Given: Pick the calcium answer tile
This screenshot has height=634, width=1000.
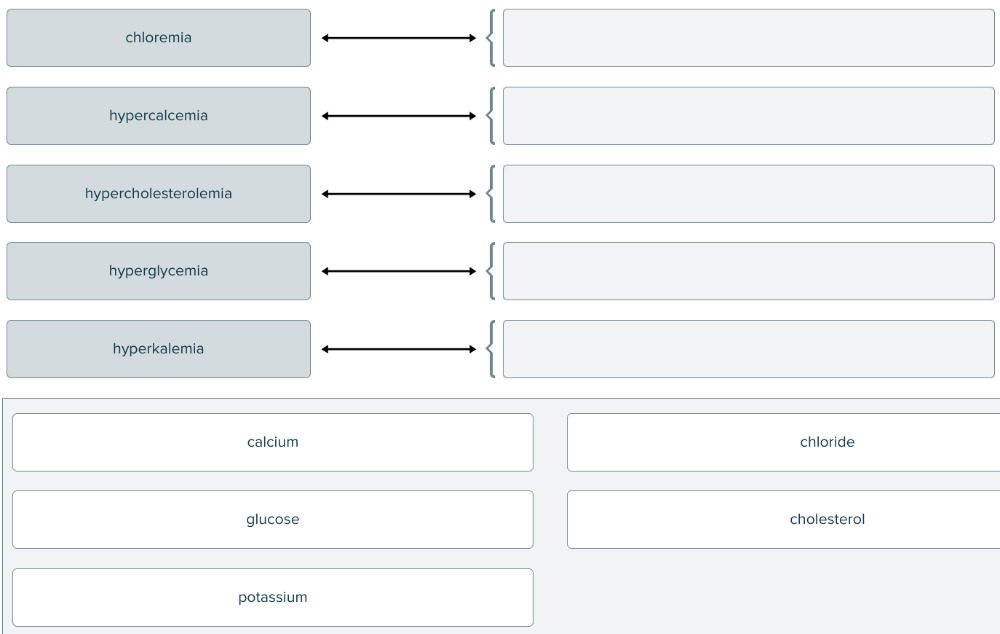Looking at the screenshot, I should tap(272, 442).
